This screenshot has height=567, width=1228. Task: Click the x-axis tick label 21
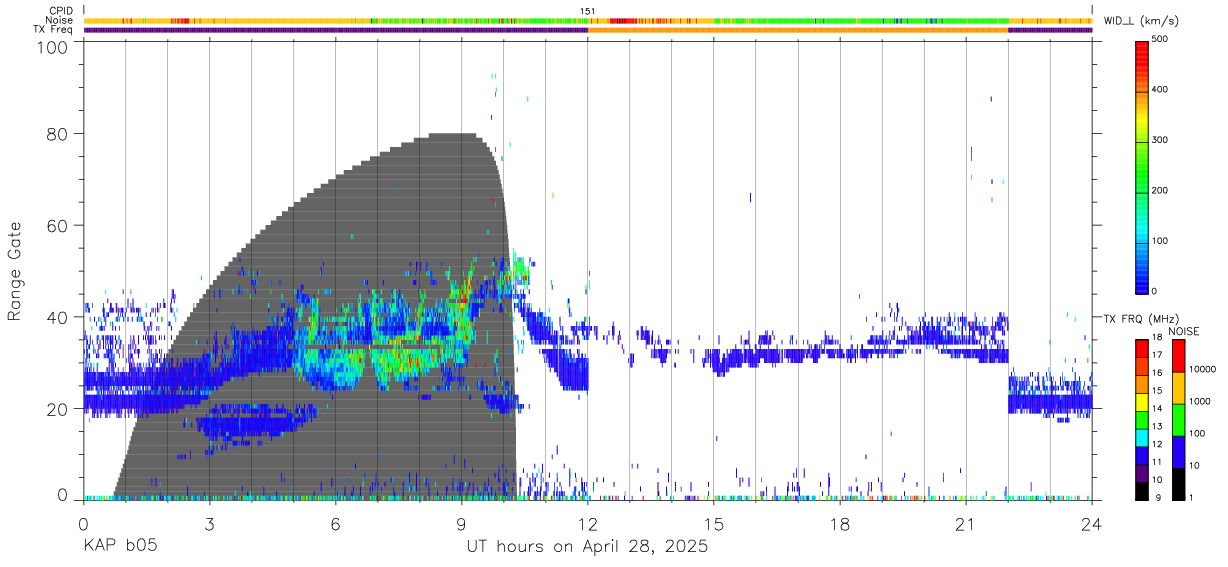tap(966, 524)
